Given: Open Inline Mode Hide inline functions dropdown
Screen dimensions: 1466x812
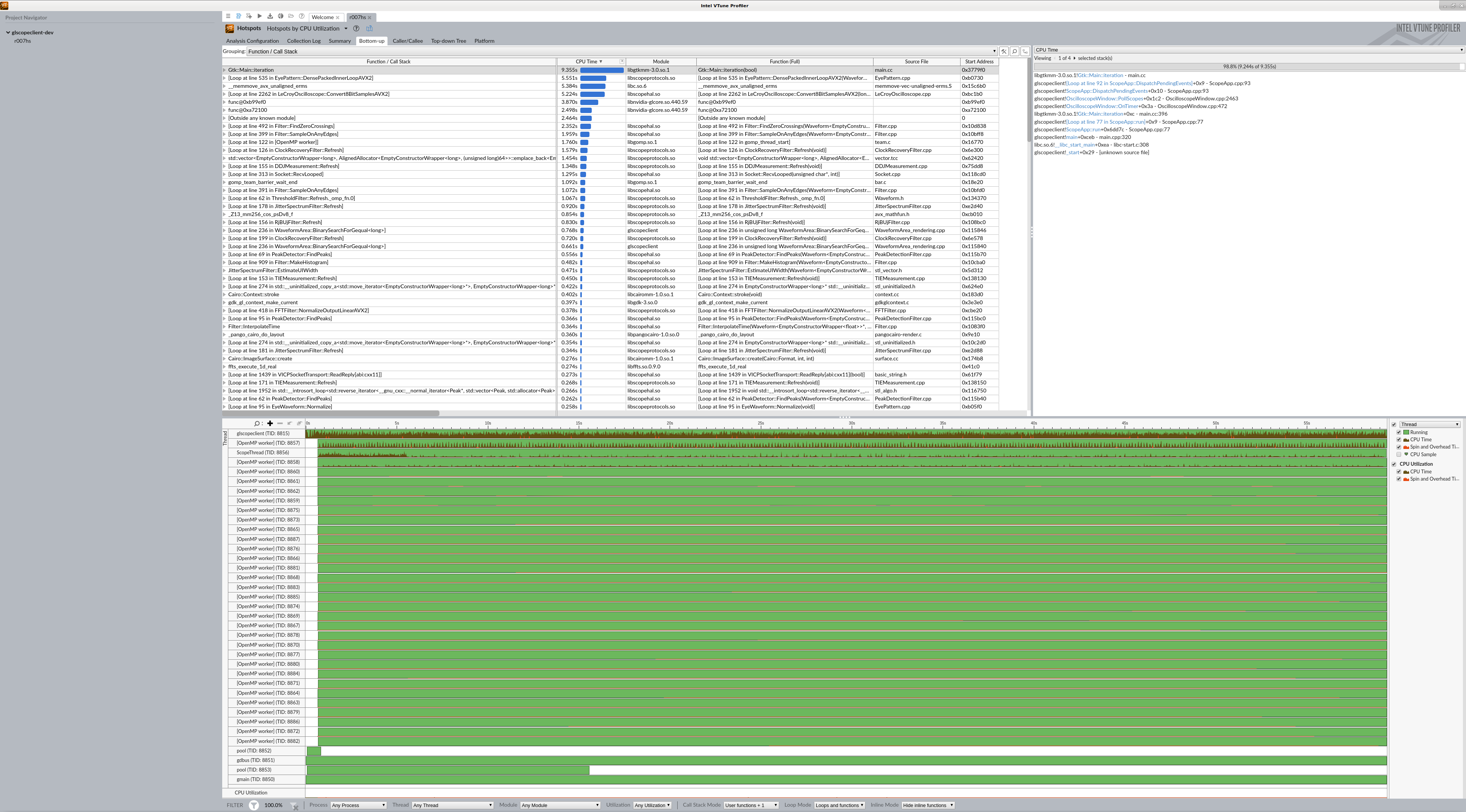Looking at the screenshot, I should (928, 805).
